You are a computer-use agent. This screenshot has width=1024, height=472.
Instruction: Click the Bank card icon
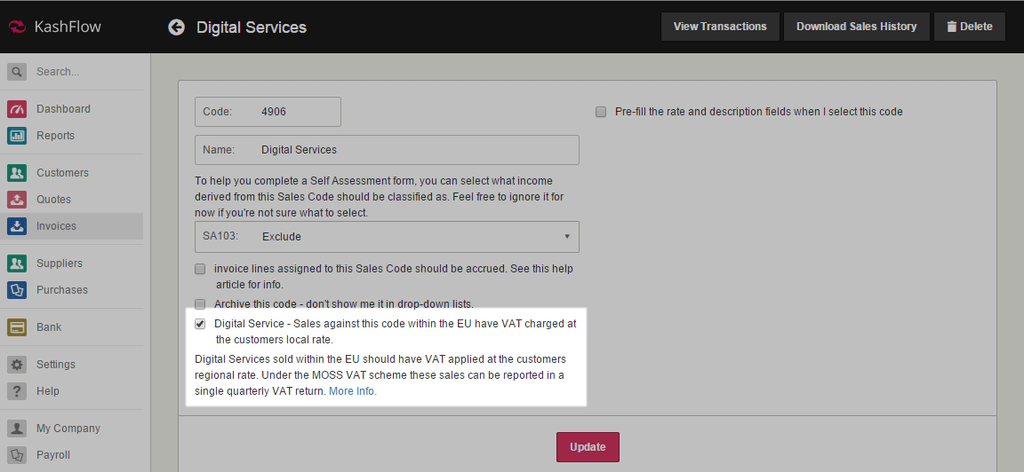tap(17, 327)
